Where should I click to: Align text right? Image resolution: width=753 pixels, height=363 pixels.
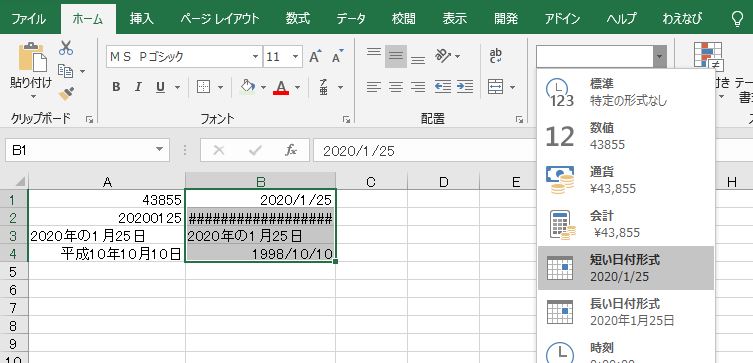pyautogui.click(x=418, y=87)
